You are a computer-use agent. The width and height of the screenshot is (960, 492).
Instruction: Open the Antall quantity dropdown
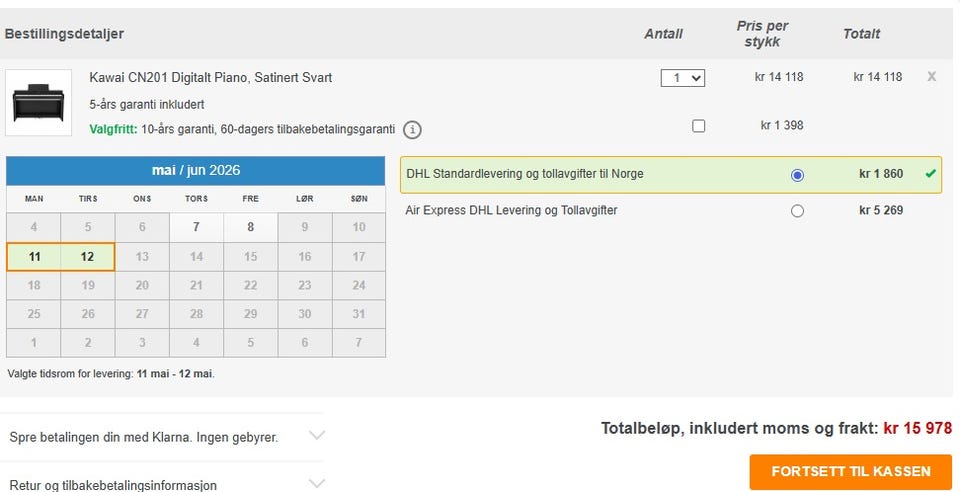click(x=683, y=78)
